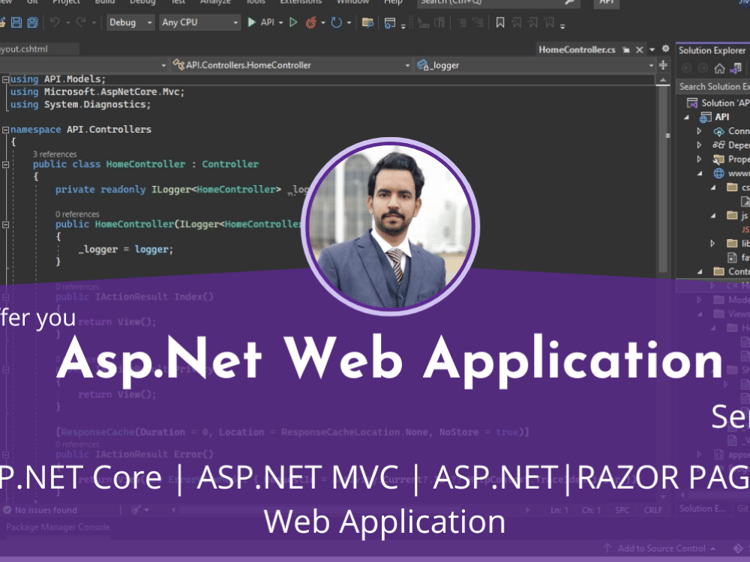750x562 pixels.
Task: Open the Debug configuration dropdown
Action: tap(130, 22)
